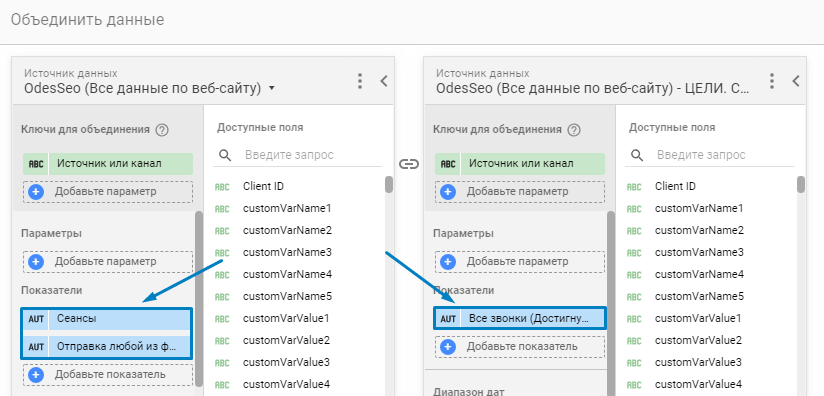Open the left OdesSeo data source dropdown
This screenshot has width=824, height=396.
[x=150, y=88]
